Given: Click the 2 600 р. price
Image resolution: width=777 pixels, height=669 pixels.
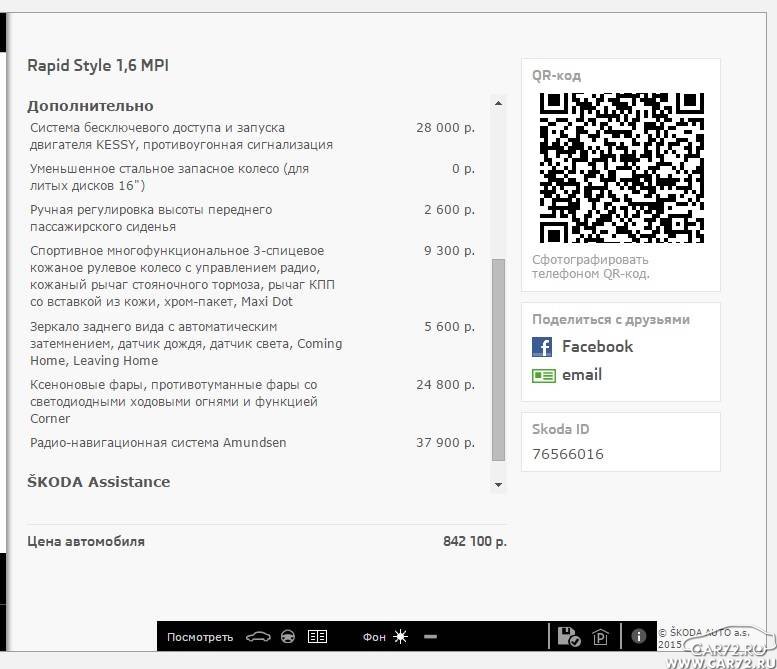Looking at the screenshot, I should (x=449, y=210).
